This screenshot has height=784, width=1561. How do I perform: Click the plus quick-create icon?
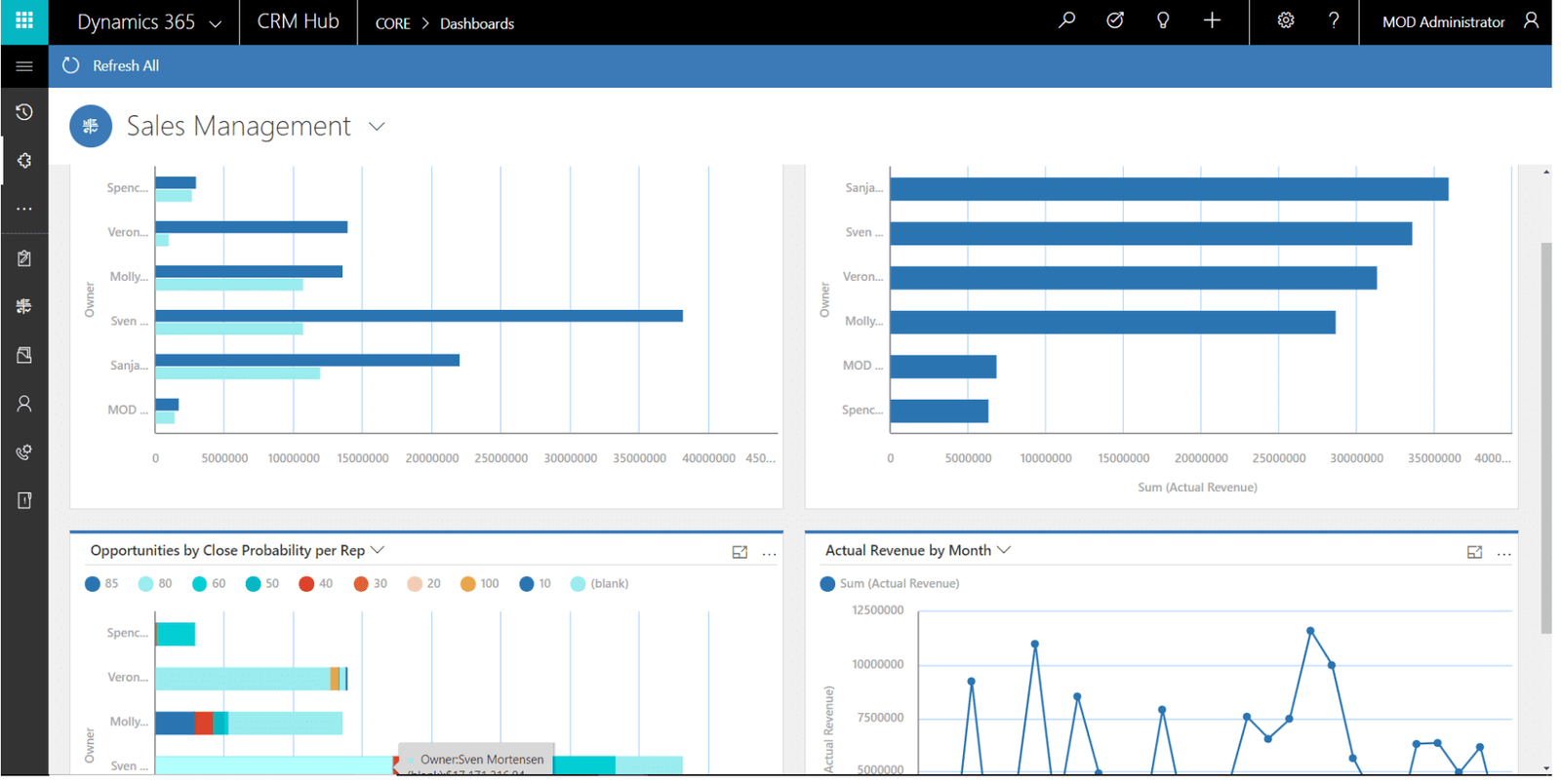click(1212, 20)
